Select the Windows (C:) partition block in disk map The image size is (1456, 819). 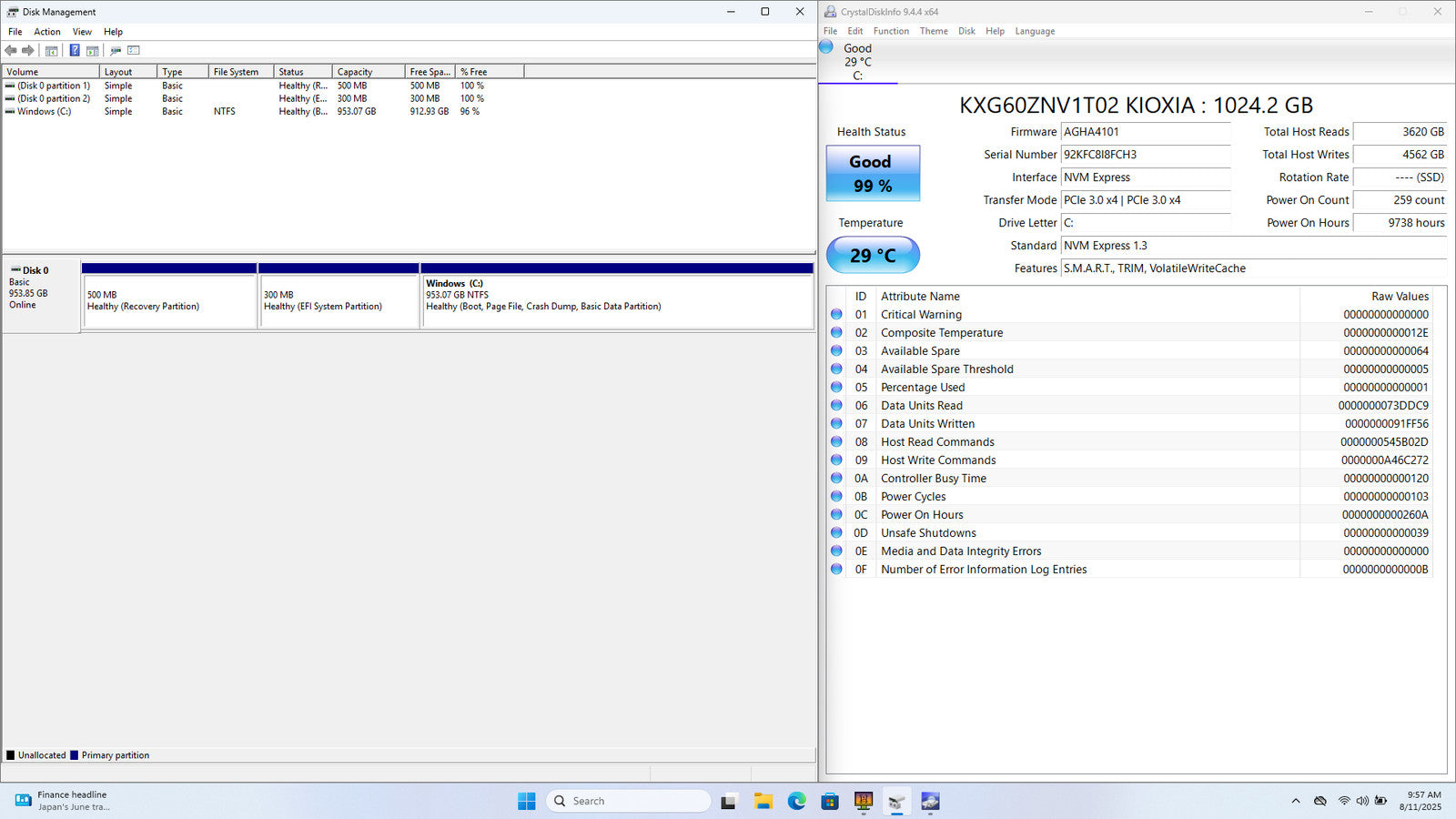[x=616, y=300]
